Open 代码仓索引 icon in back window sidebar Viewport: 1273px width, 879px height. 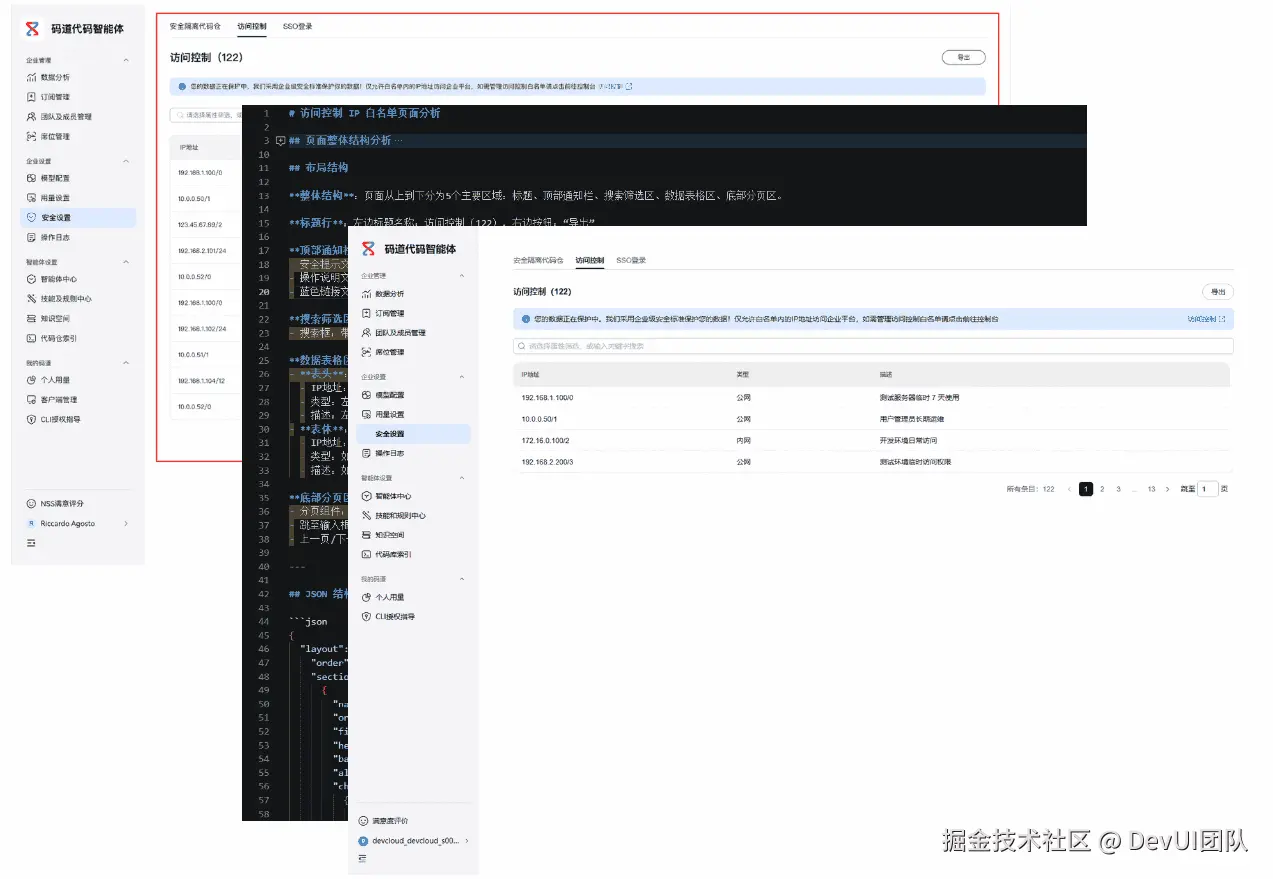32,338
